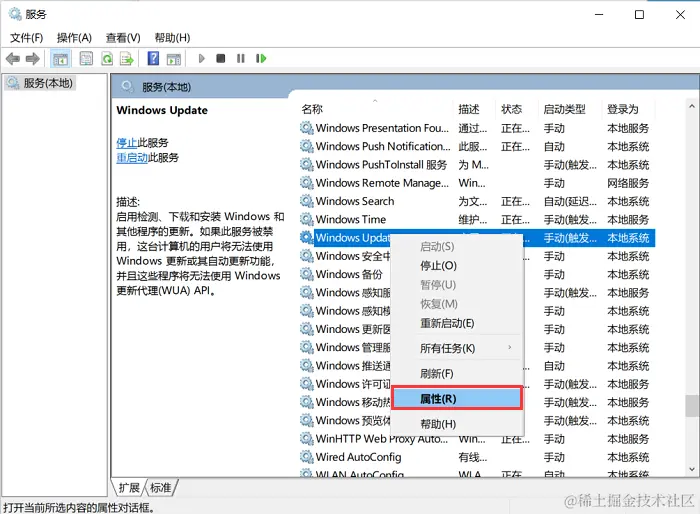Select 服务(本地) in the left tree
The image size is (700, 514).
[x=40, y=83]
